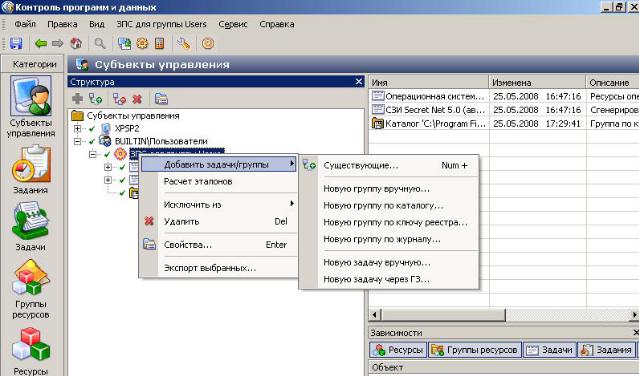Image resolution: width=639 pixels, height=376 pixels.
Task: Click the red X delete icon in Структура toolbar
Action: [137, 98]
